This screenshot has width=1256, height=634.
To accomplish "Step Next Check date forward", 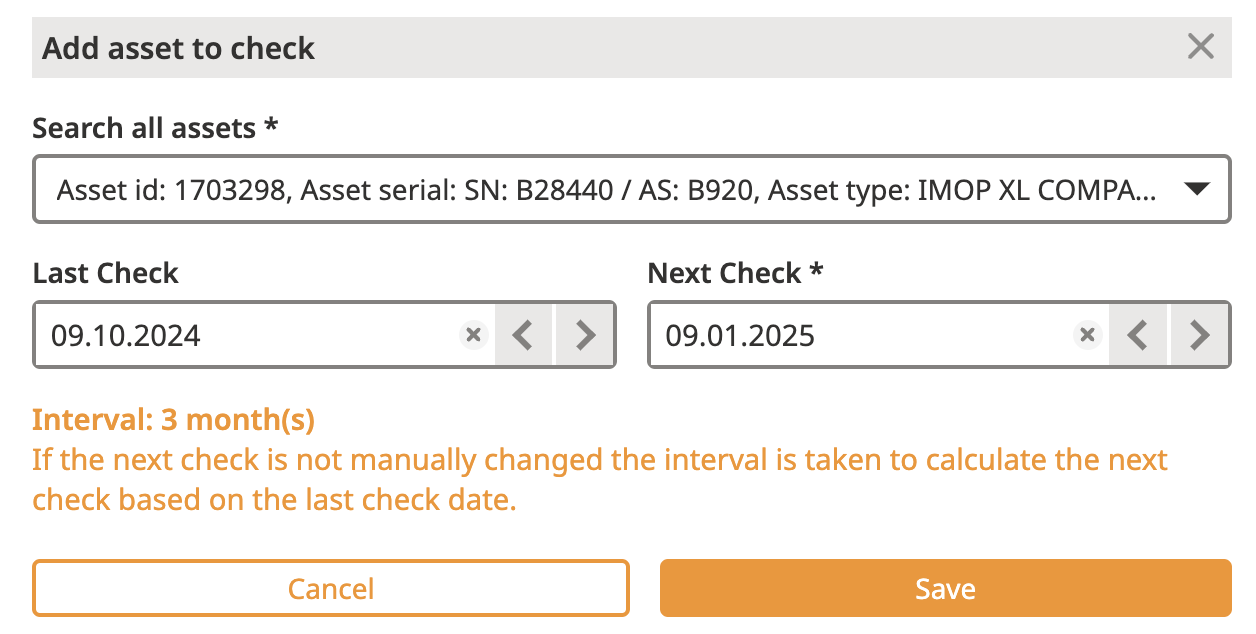I will tap(1198, 335).
